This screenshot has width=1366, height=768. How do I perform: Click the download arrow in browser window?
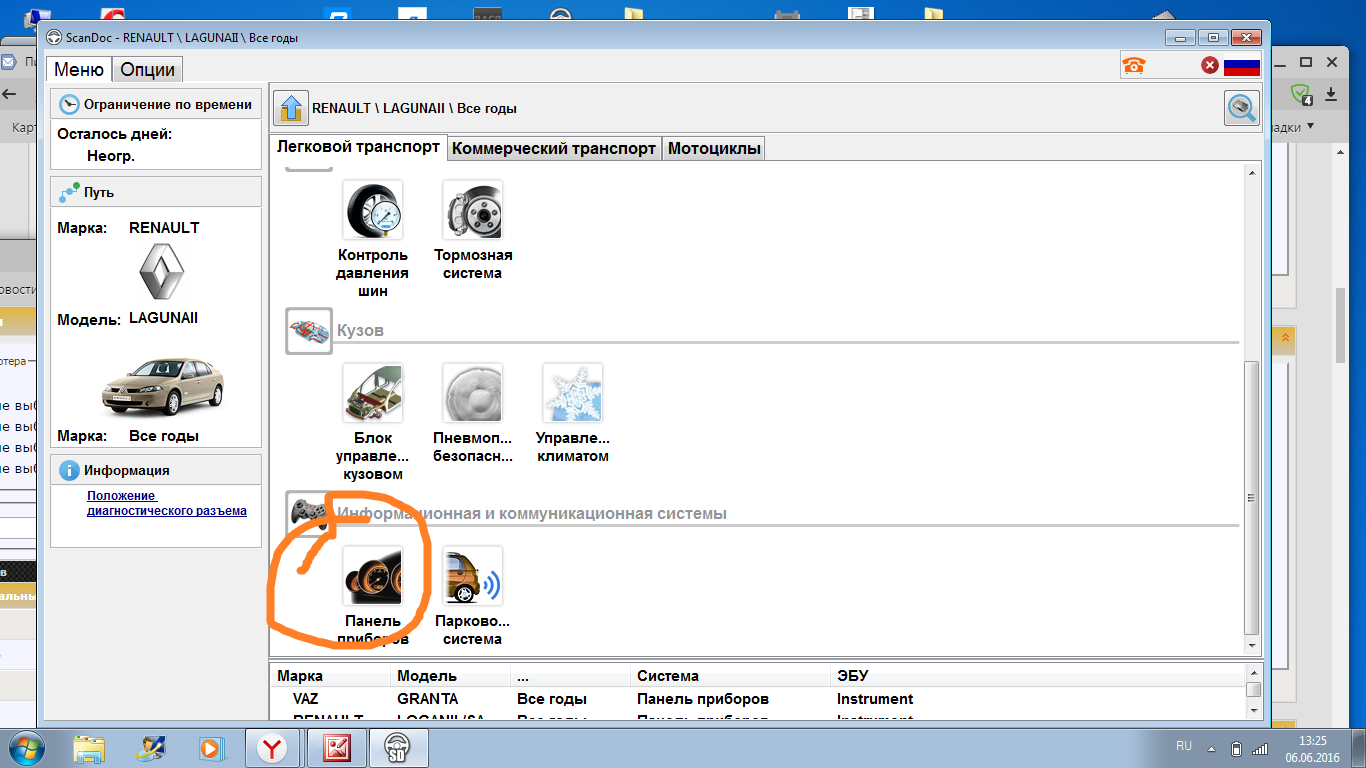[1331, 94]
